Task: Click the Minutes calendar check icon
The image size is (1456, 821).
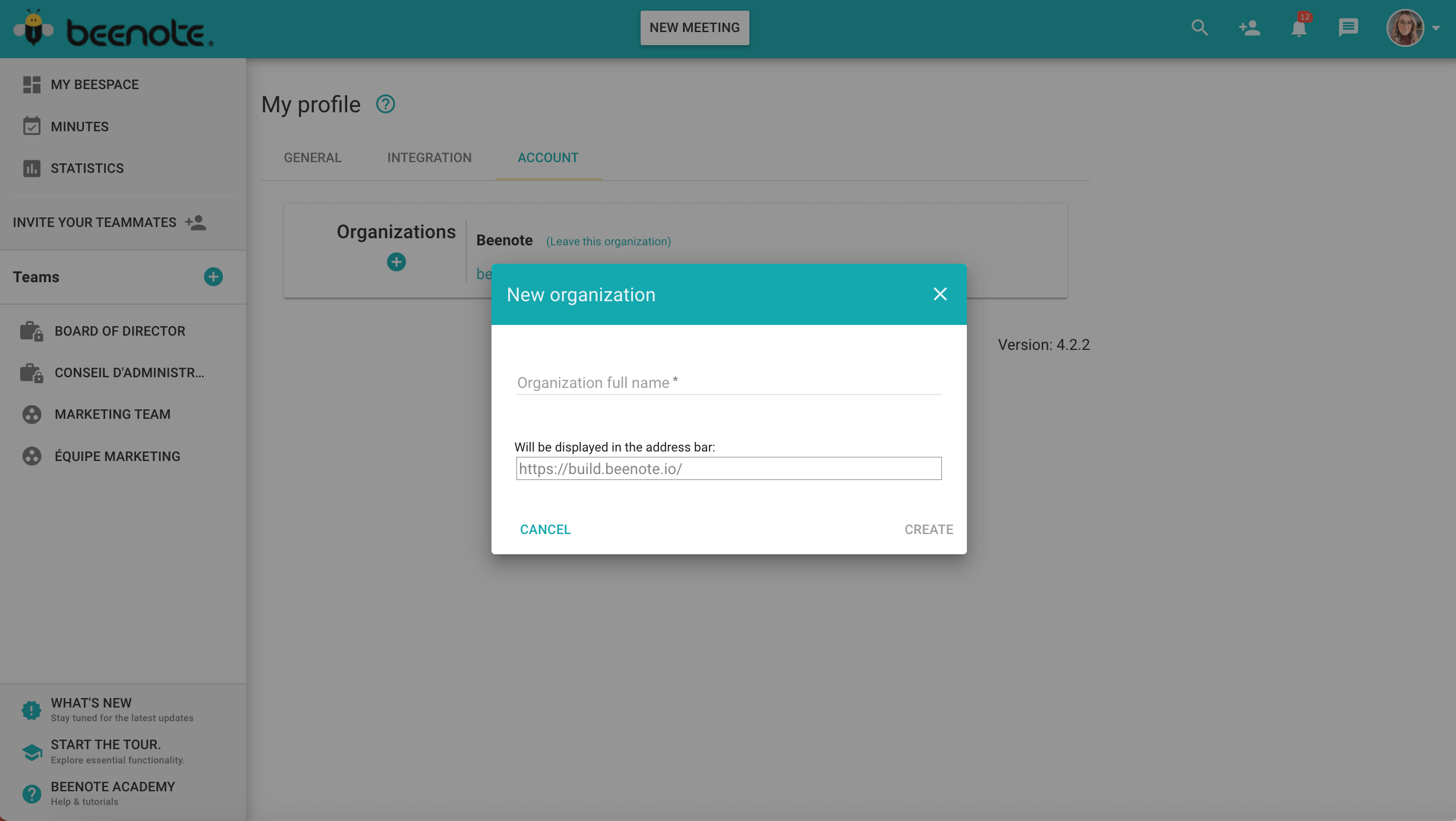Action: pyautogui.click(x=31, y=126)
